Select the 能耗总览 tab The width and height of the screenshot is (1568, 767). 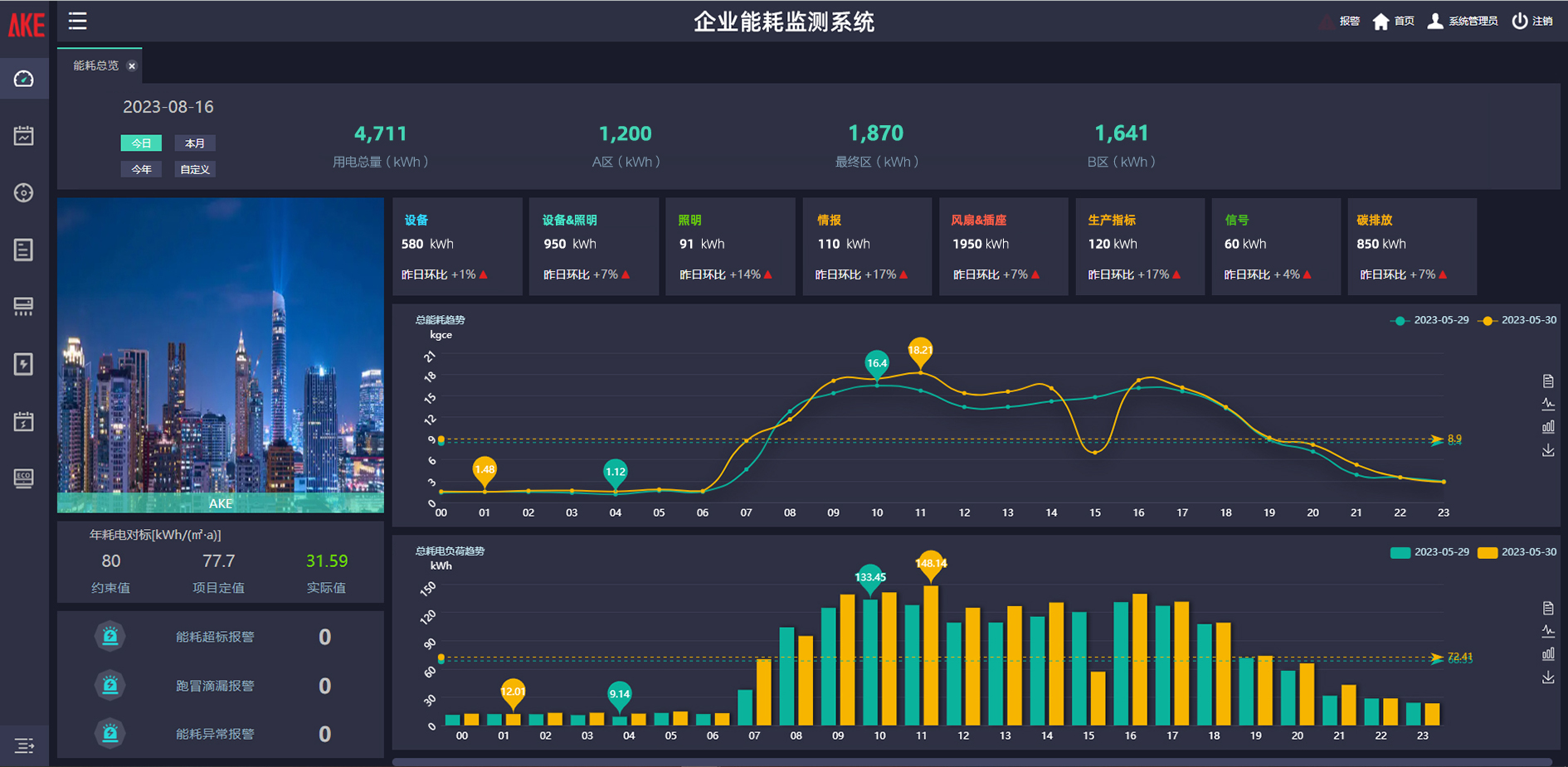[x=95, y=66]
